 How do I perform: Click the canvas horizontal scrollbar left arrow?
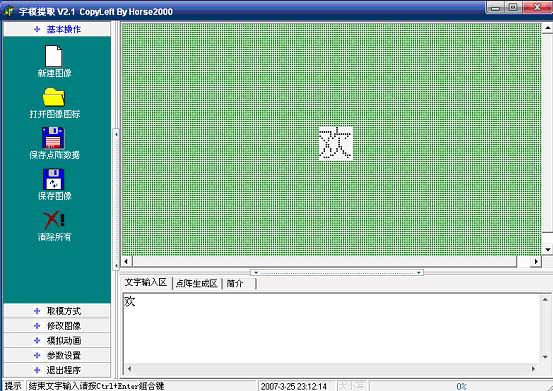coord(126,262)
